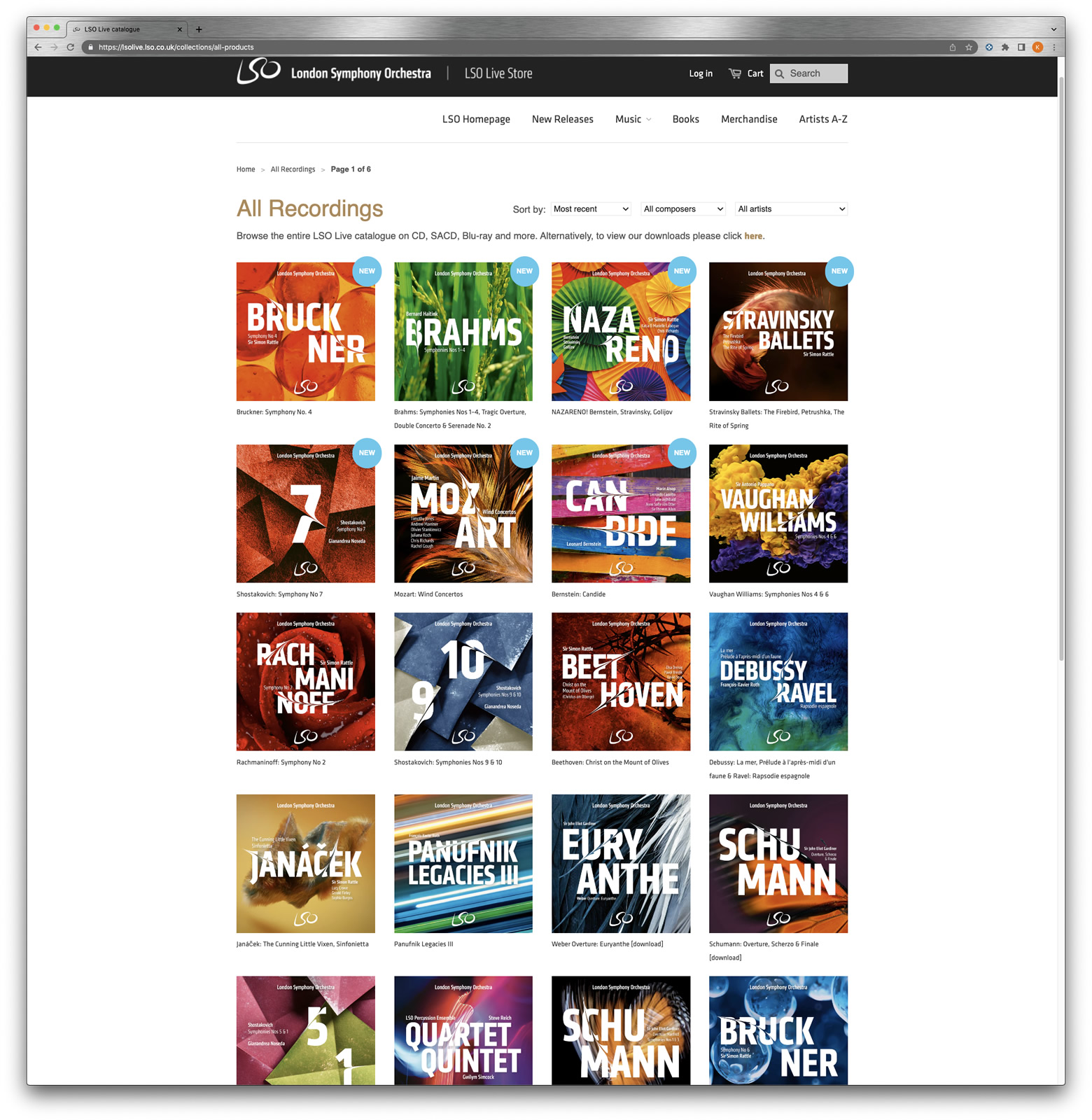Image resolution: width=1092 pixels, height=1120 pixels.
Task: Click the Home breadcrumb link
Action: pyautogui.click(x=246, y=169)
